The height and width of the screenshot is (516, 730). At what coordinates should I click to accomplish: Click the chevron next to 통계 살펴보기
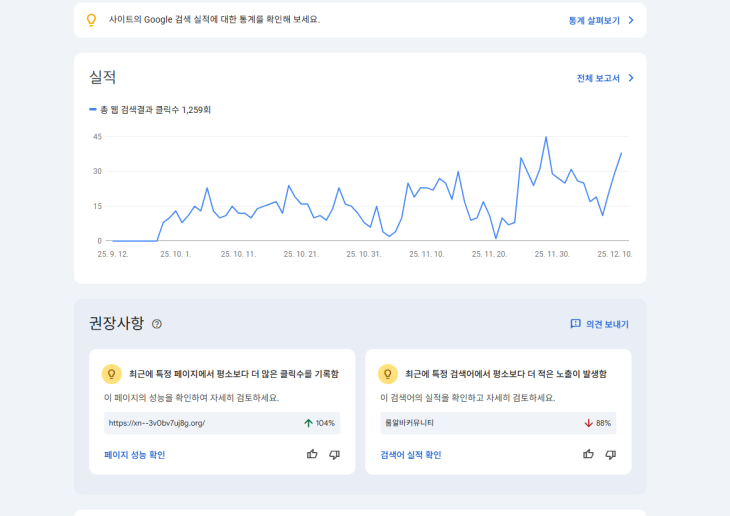click(631, 20)
